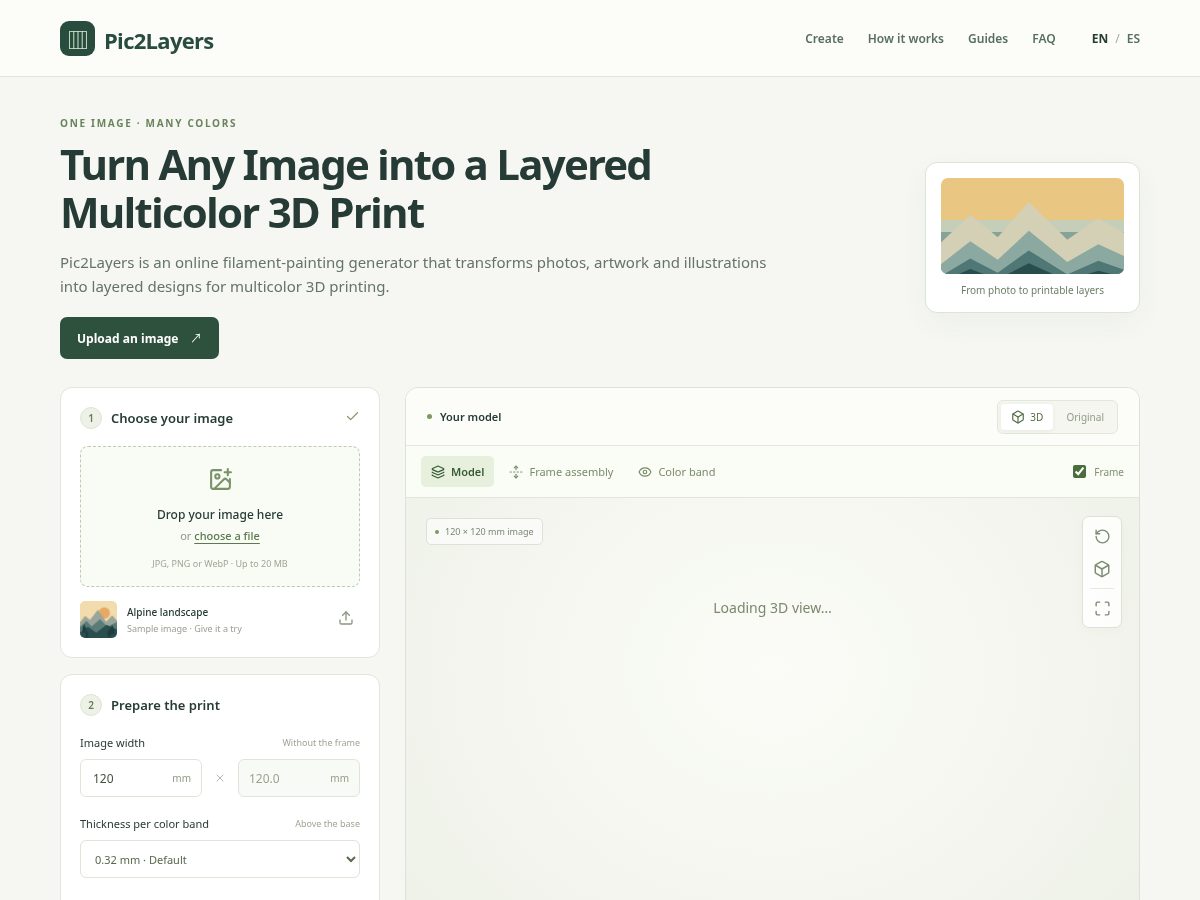Viewport: 1200px width, 900px height.
Task: Click the Pic2Layers brand name
Action: [159, 41]
